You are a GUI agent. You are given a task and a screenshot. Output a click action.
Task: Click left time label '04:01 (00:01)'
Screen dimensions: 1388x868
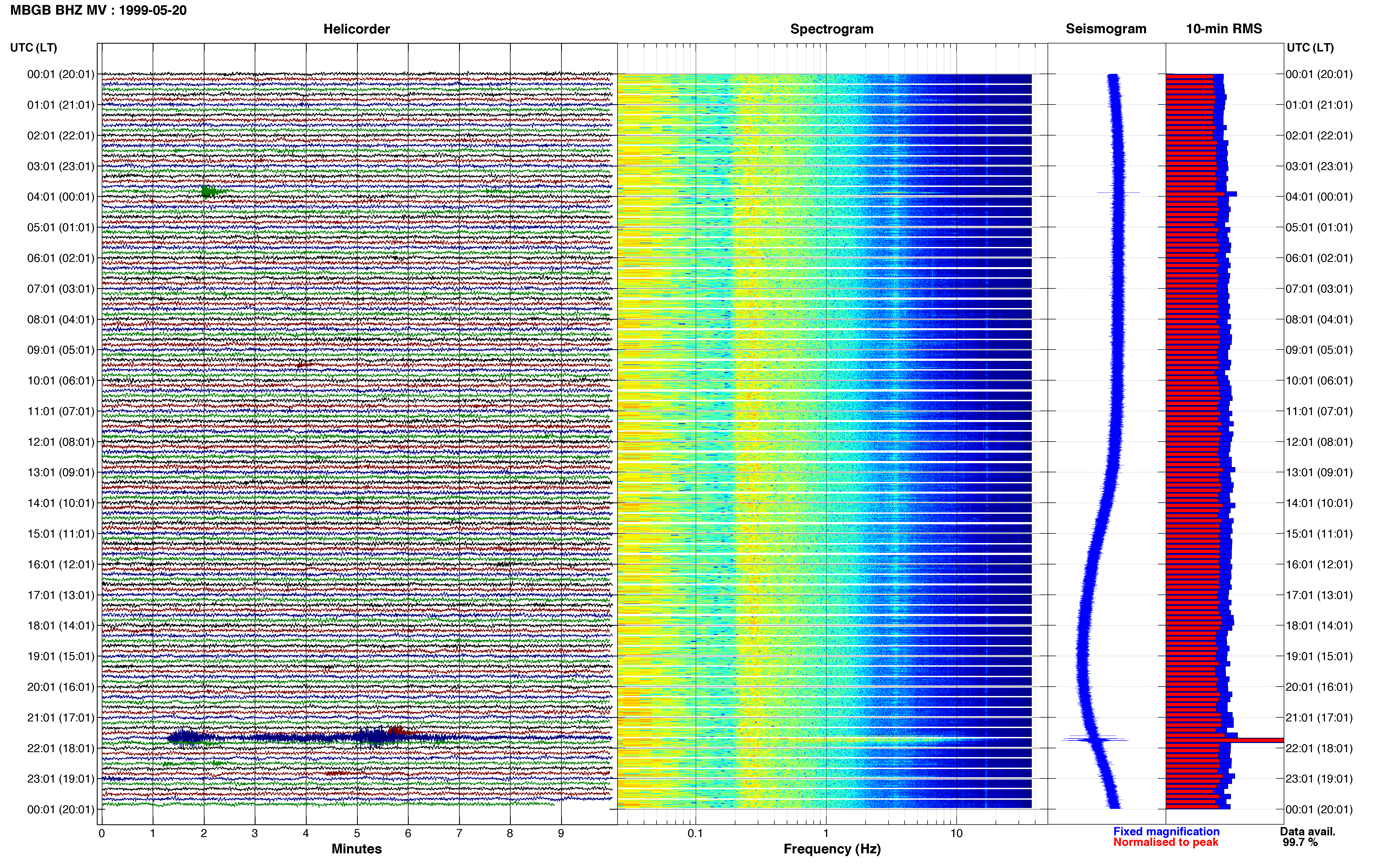[61, 197]
